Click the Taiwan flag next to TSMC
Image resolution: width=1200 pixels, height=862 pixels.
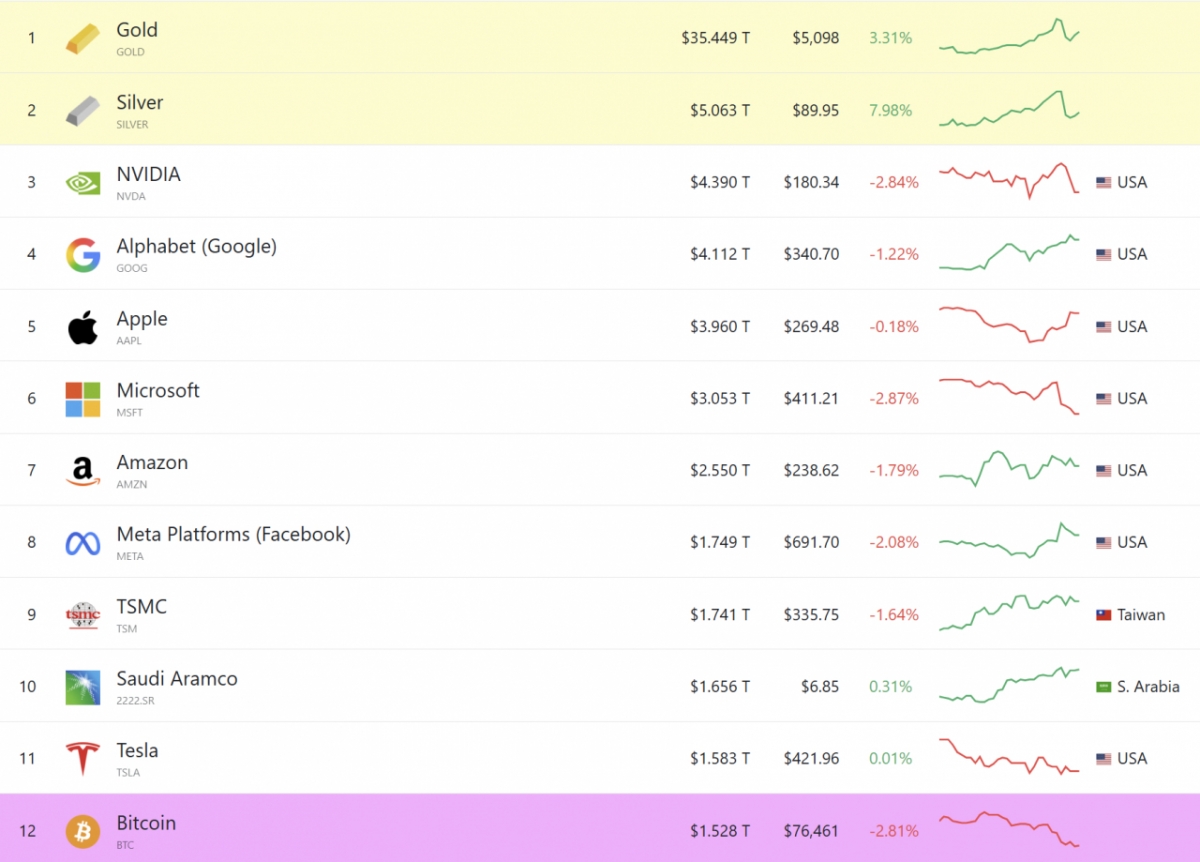tap(1104, 615)
